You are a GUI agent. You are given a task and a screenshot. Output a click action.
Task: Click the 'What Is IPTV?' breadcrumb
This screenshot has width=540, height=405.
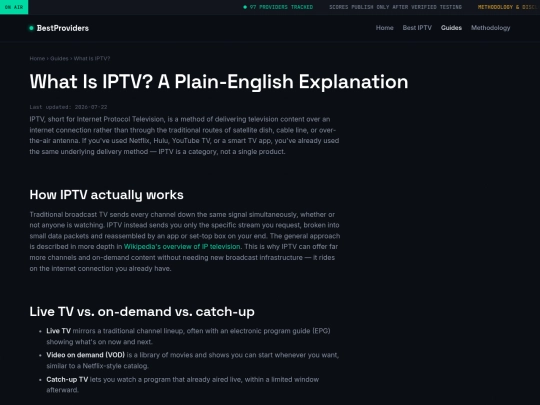pyautogui.click(x=92, y=59)
